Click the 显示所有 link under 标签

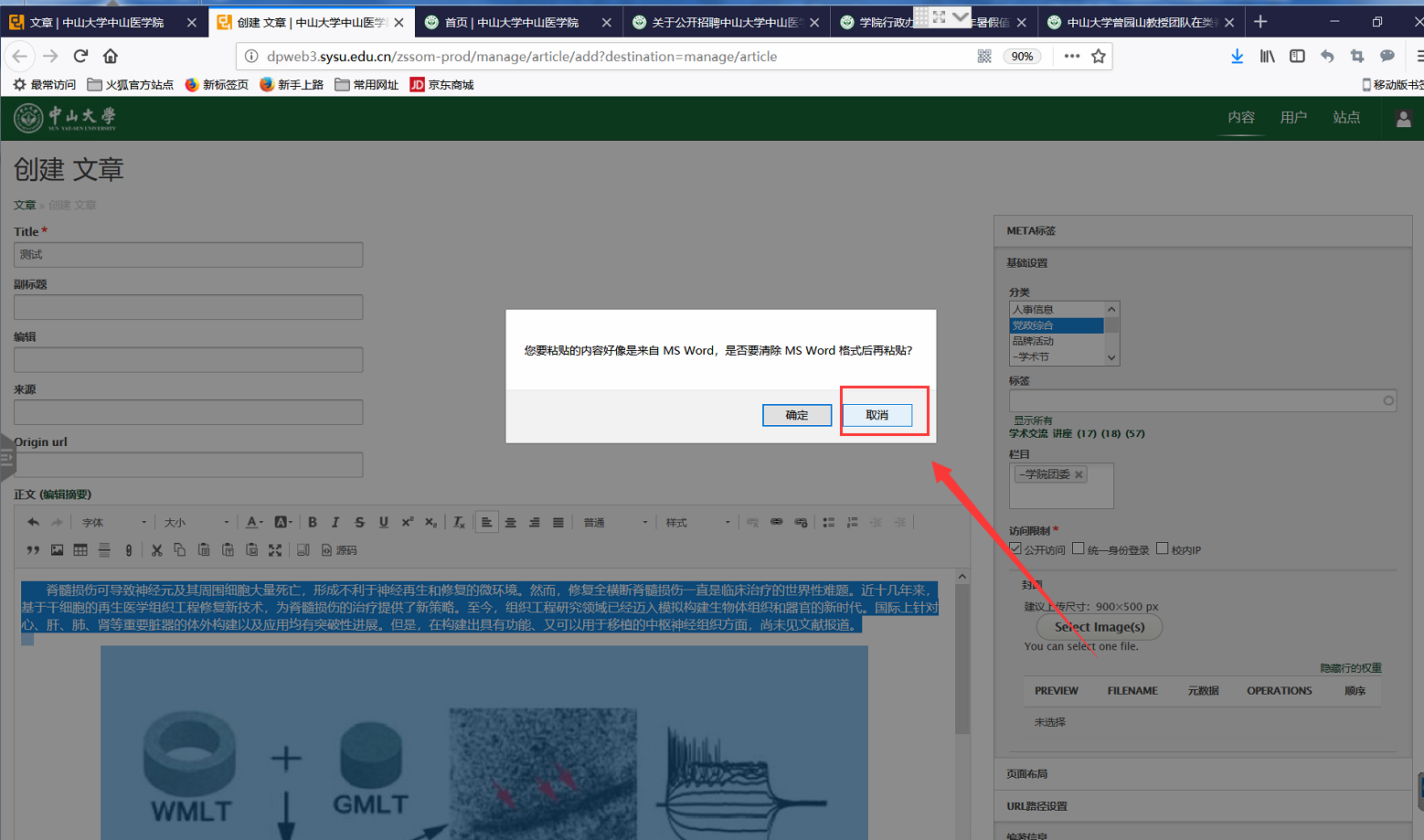(1033, 420)
